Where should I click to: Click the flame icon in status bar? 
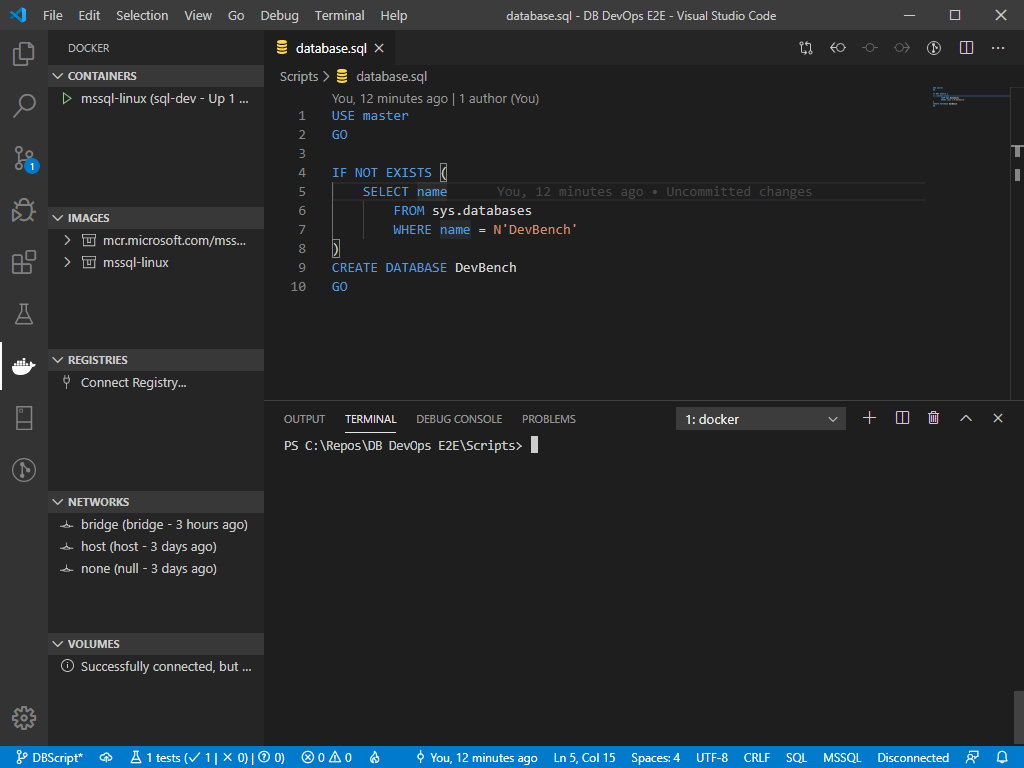pyautogui.click(x=375, y=758)
